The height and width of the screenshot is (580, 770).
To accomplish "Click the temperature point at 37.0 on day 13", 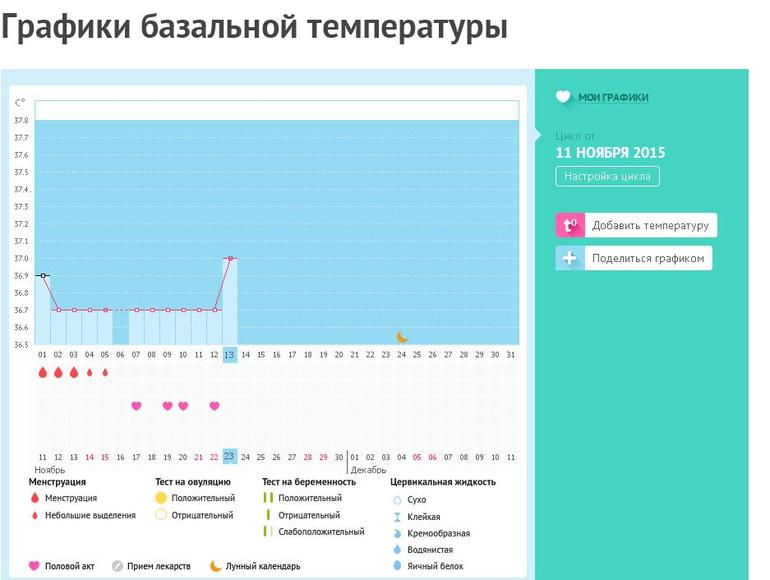I will [x=230, y=258].
